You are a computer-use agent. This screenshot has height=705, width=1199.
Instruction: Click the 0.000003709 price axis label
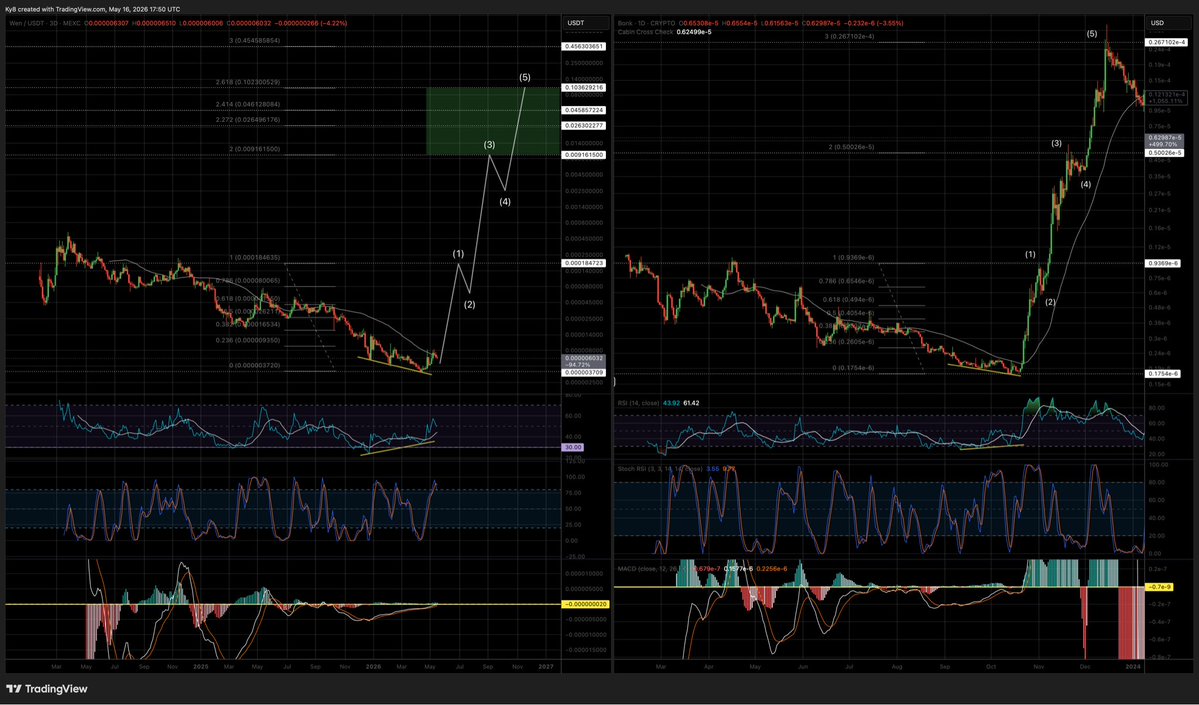[584, 372]
